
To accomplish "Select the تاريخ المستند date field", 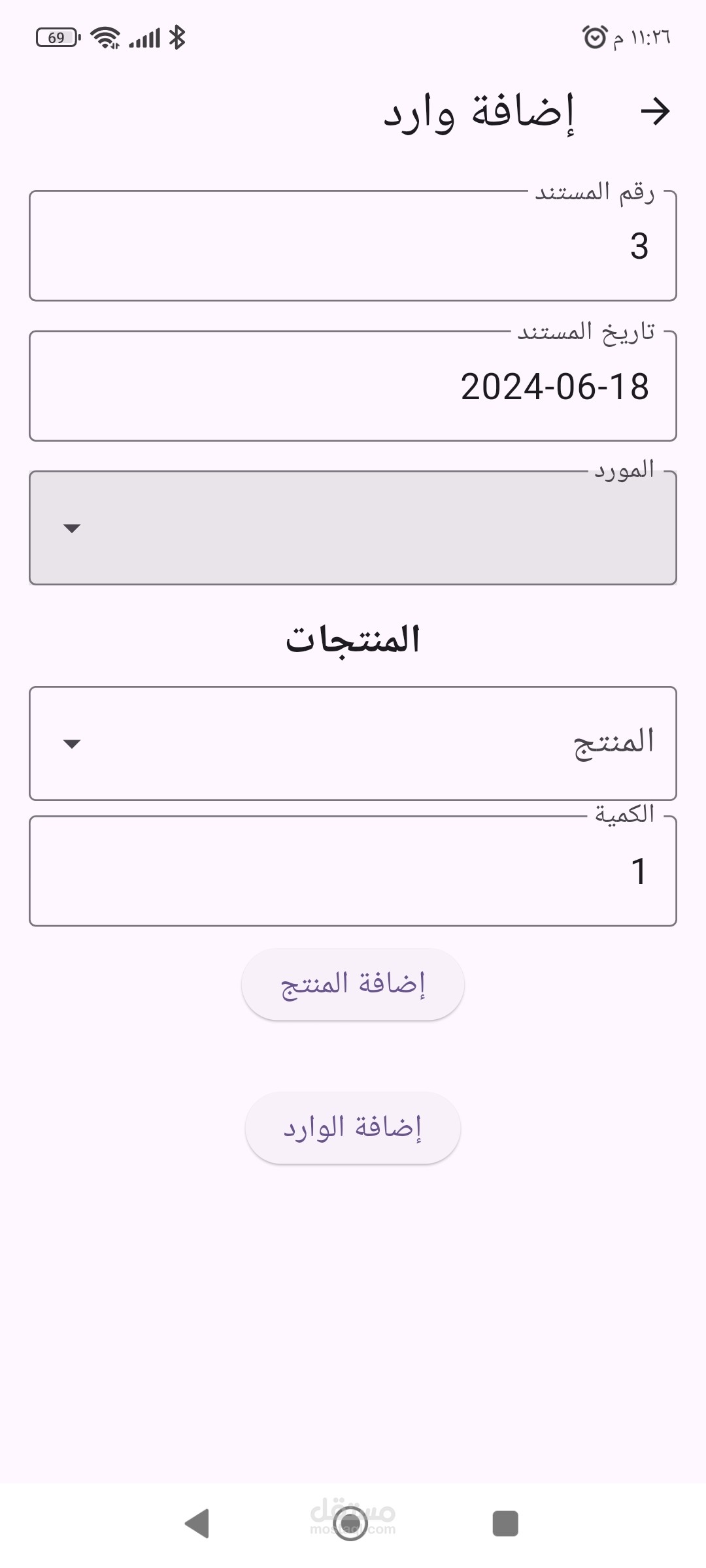I will pos(353,386).
